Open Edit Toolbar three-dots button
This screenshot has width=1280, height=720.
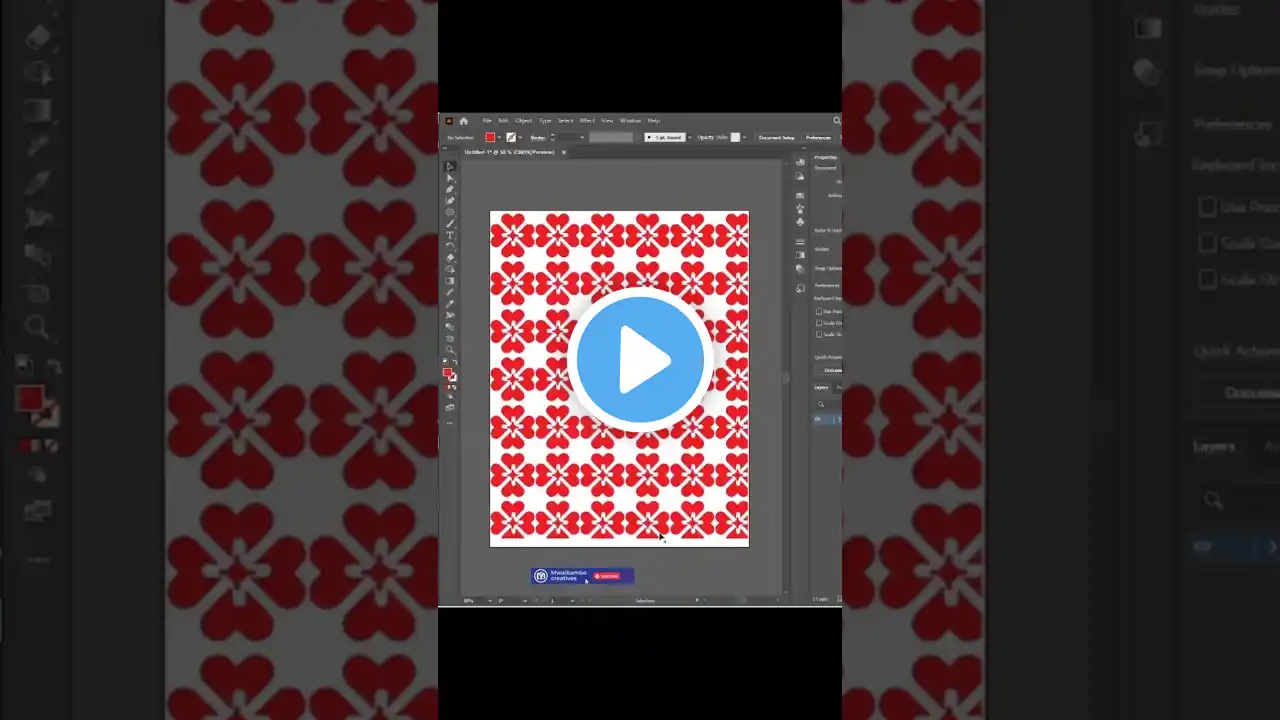[x=449, y=423]
